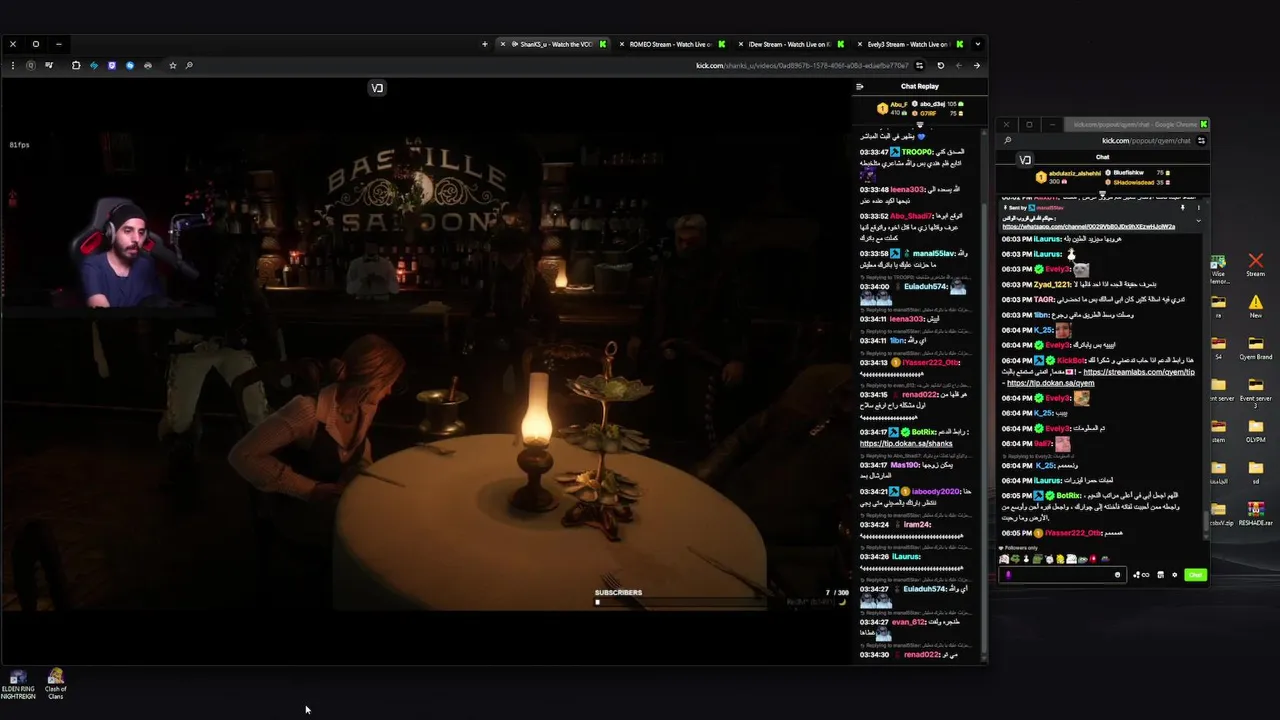Click the subscribers goal progress bar
Image resolution: width=1280 pixels, height=720 pixels.
pyautogui.click(x=682, y=602)
